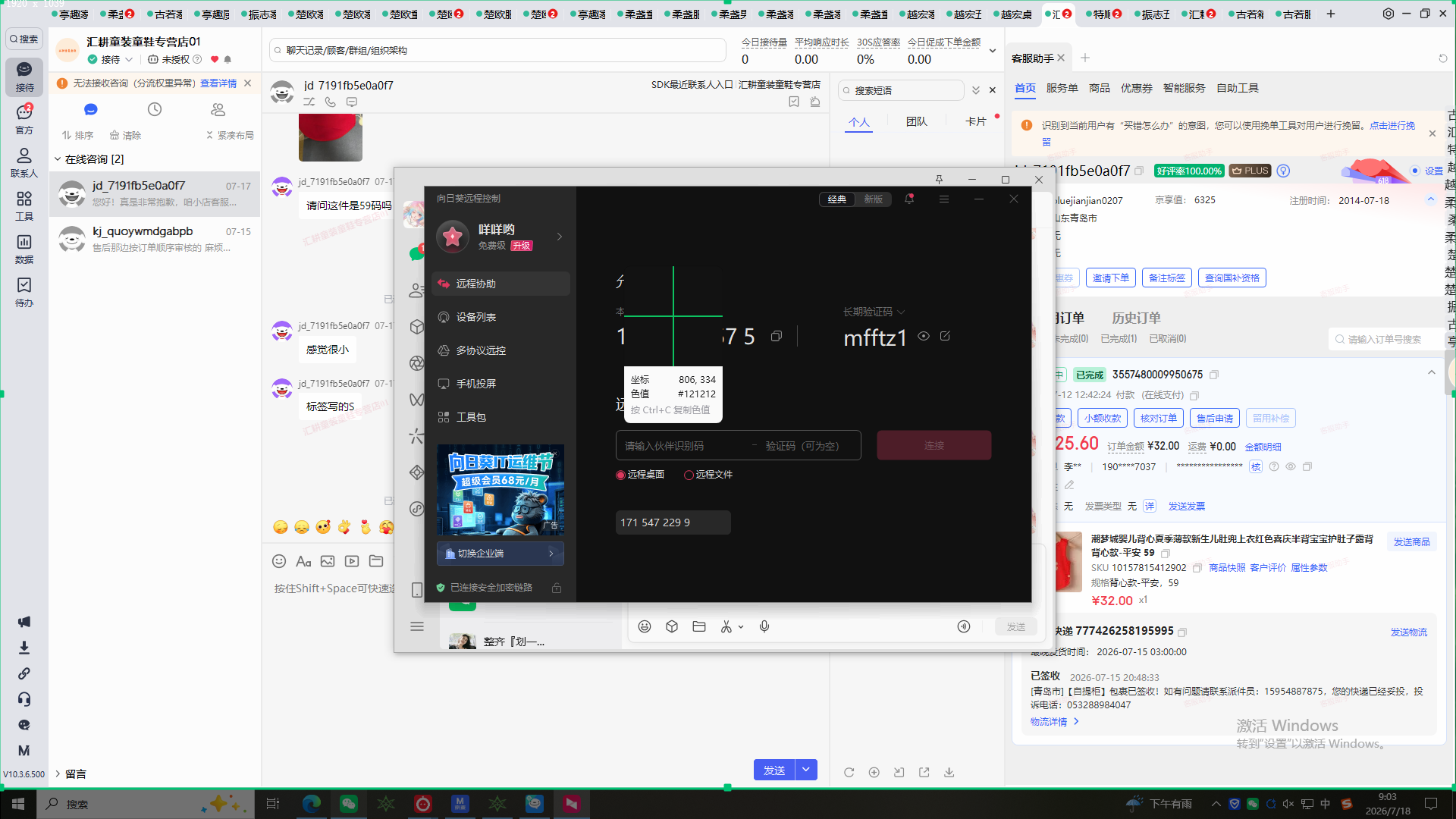The image size is (1456, 819).
Task: Switch to the 优惠券 tab
Action: click(1137, 88)
